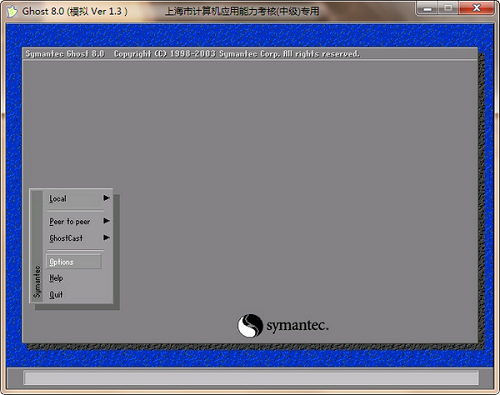Viewport: 500px width, 395px height.
Task: Click the Symantec Ghost 8.0 copyright header
Action: [x=192, y=54]
